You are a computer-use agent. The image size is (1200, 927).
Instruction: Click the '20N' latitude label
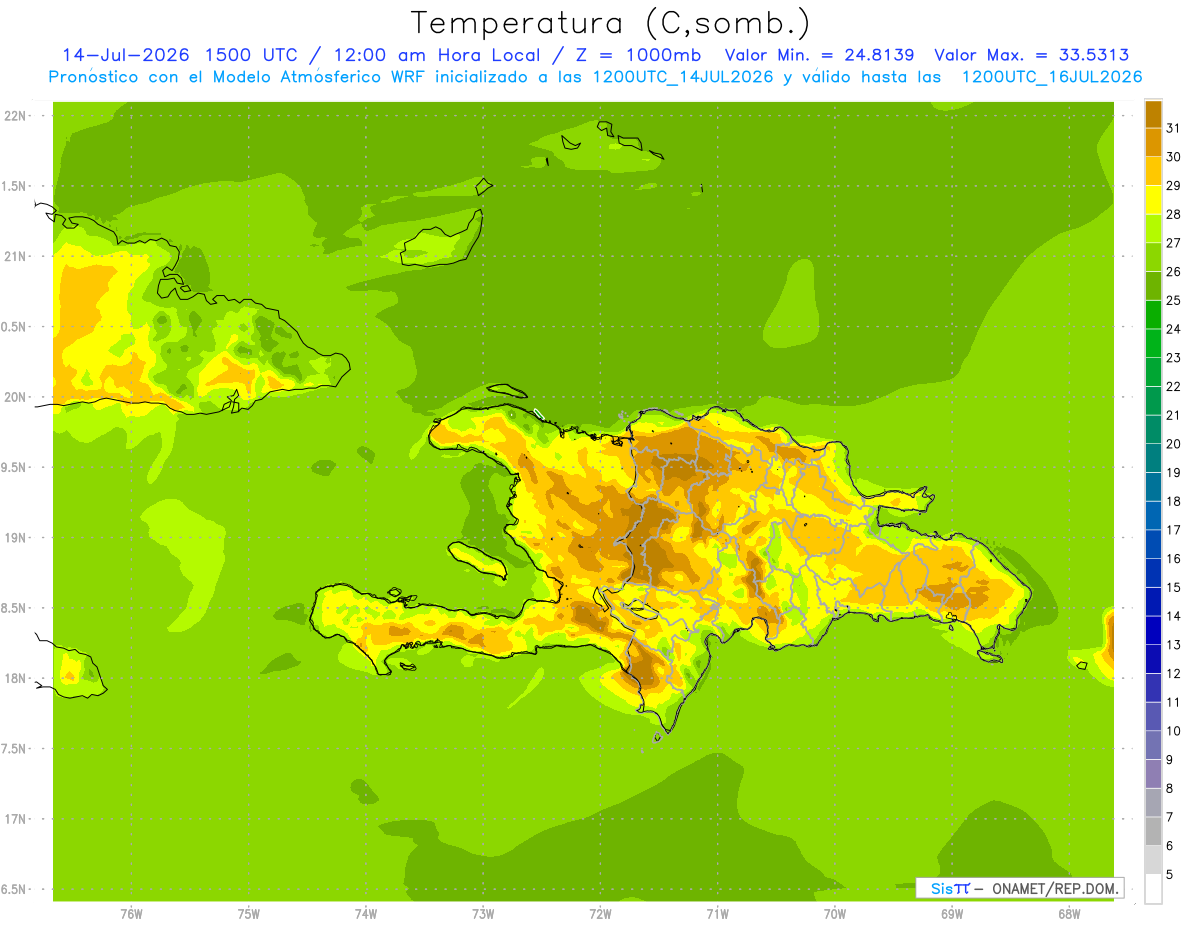tap(16, 397)
